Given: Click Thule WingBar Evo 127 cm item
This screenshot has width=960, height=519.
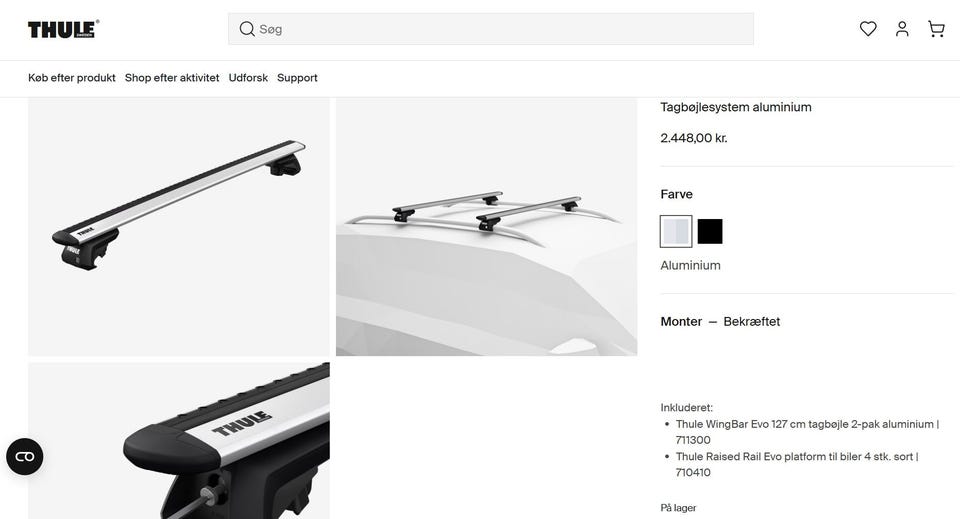Looking at the screenshot, I should coord(807,431).
